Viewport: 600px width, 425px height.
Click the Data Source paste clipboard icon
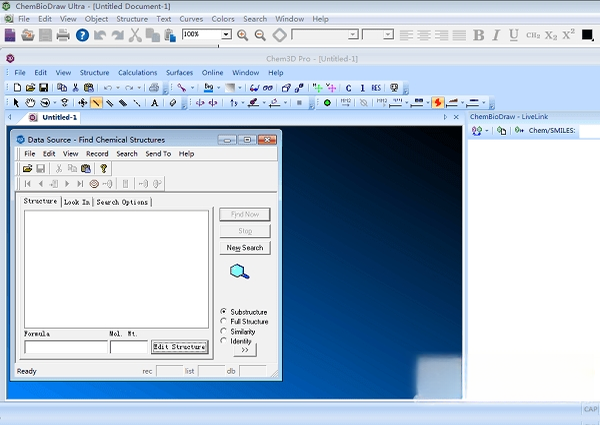86,168
